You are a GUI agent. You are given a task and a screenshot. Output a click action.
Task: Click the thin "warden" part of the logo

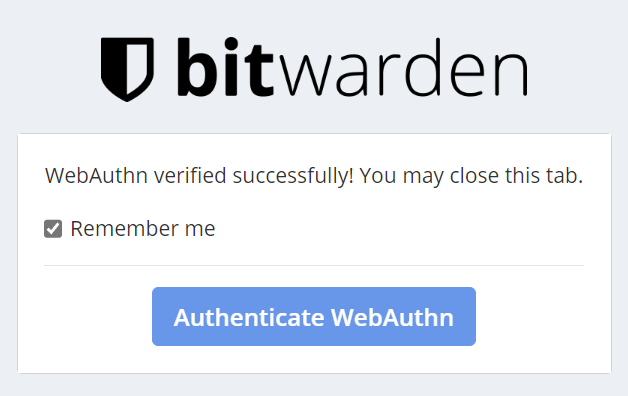[x=404, y=67]
